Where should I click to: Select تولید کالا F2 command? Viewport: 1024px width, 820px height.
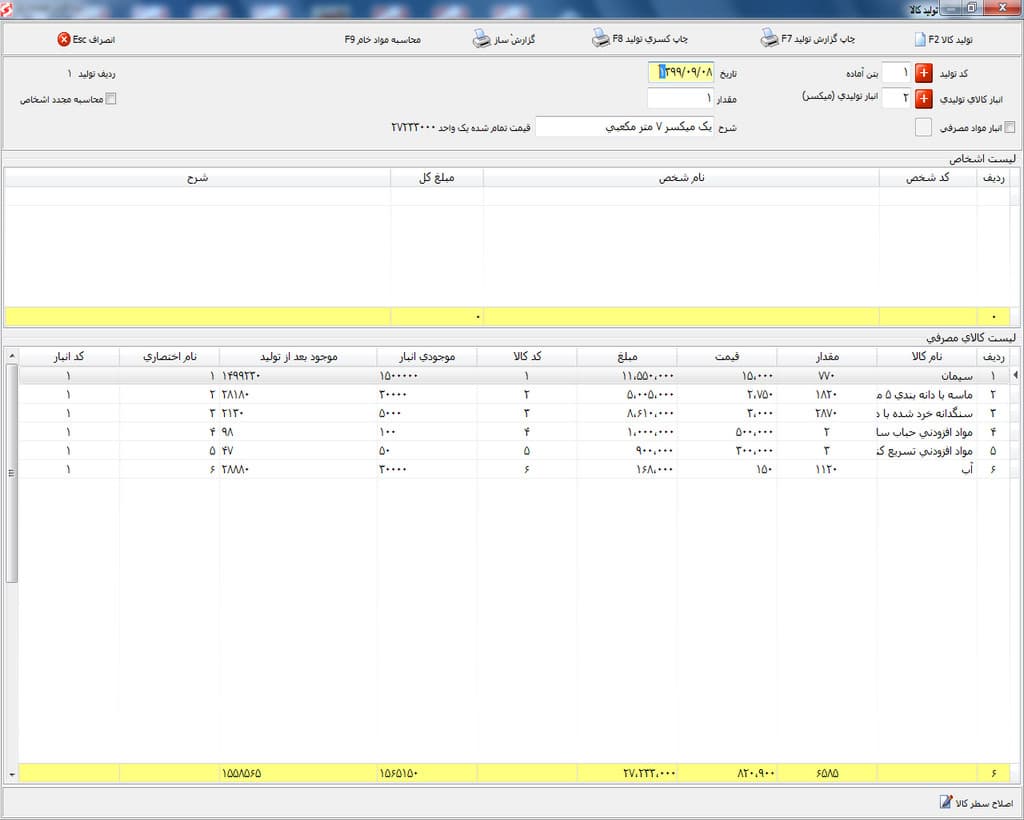click(x=950, y=39)
